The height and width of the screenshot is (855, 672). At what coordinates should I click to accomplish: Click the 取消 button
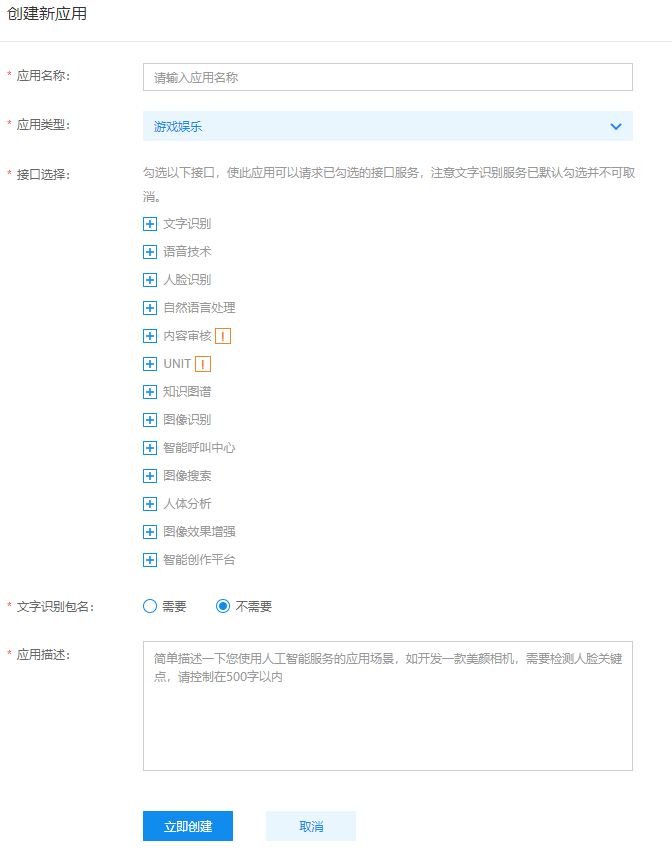tap(311, 826)
